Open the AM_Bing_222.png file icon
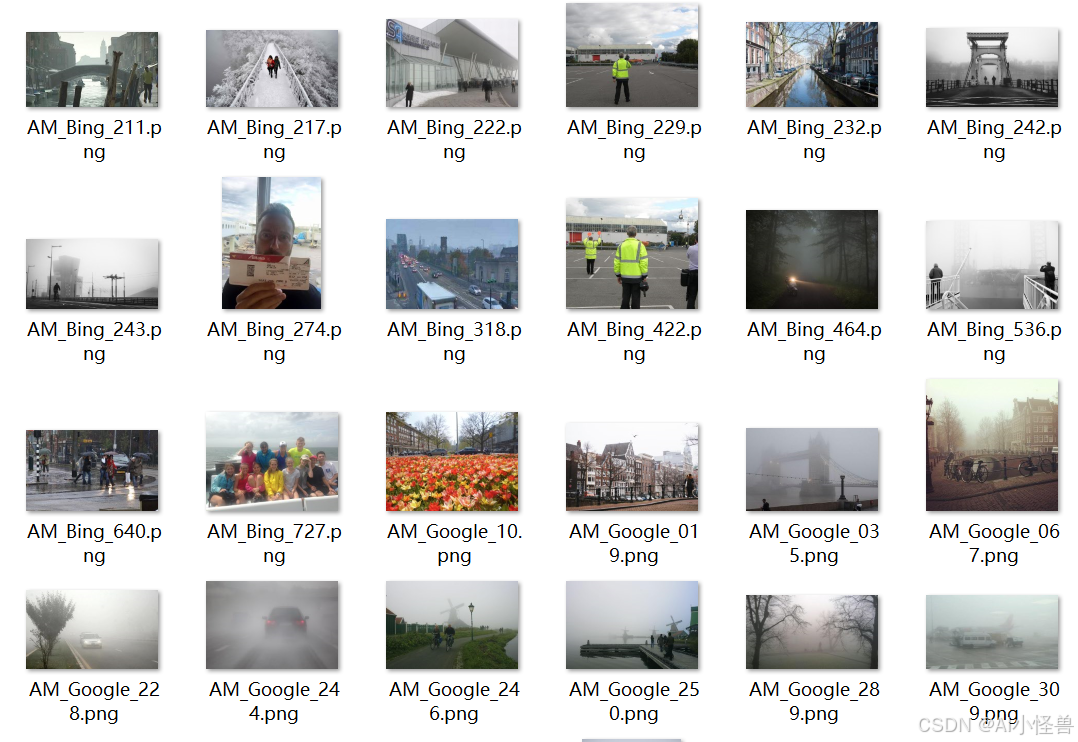 (x=452, y=63)
